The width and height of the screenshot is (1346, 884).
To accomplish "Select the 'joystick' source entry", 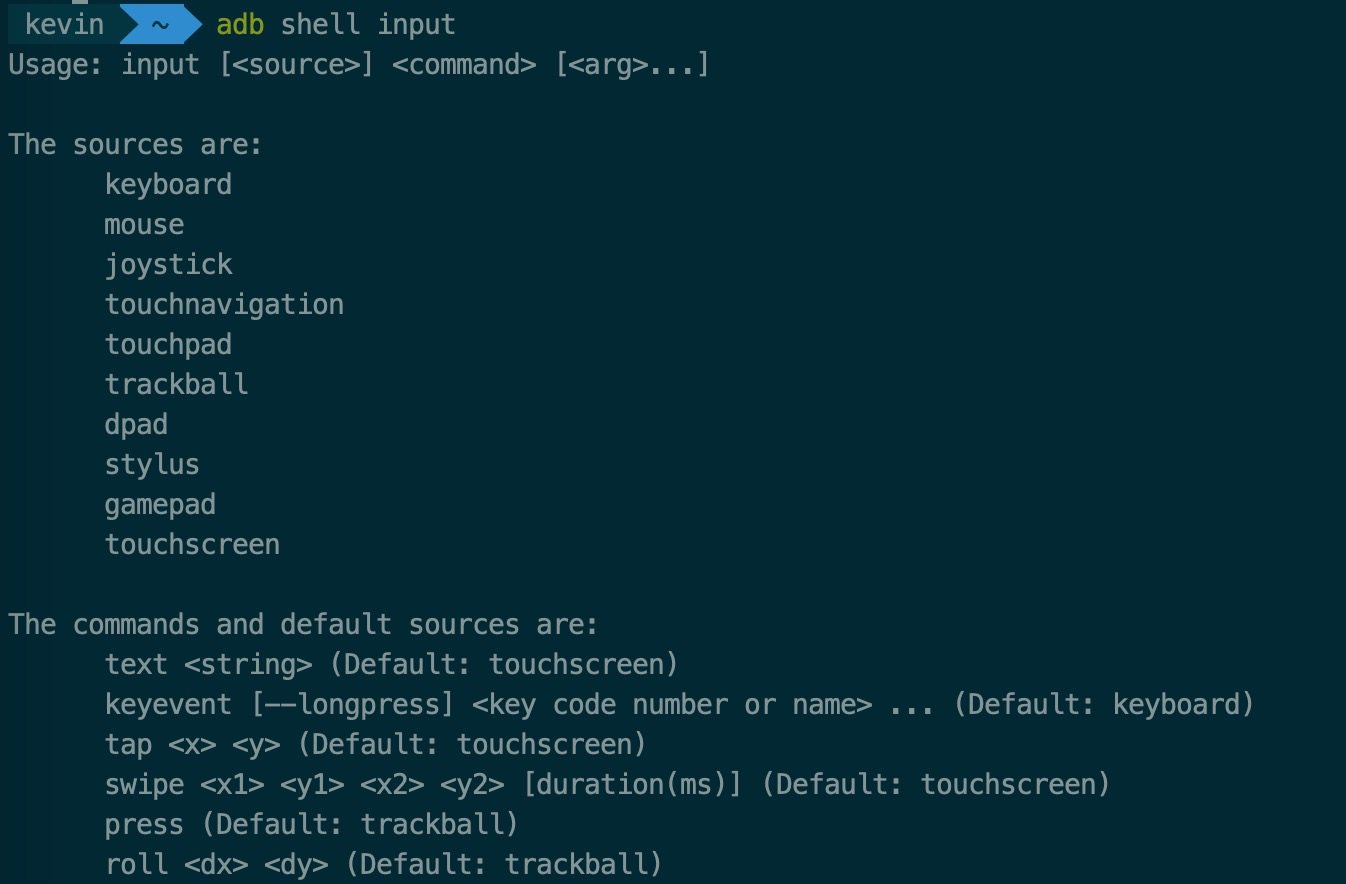I will coord(168,265).
